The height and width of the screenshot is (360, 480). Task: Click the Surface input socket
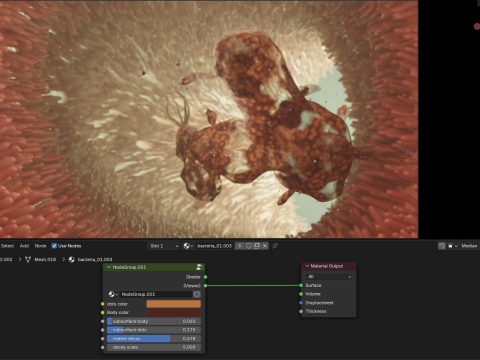[x=301, y=285]
